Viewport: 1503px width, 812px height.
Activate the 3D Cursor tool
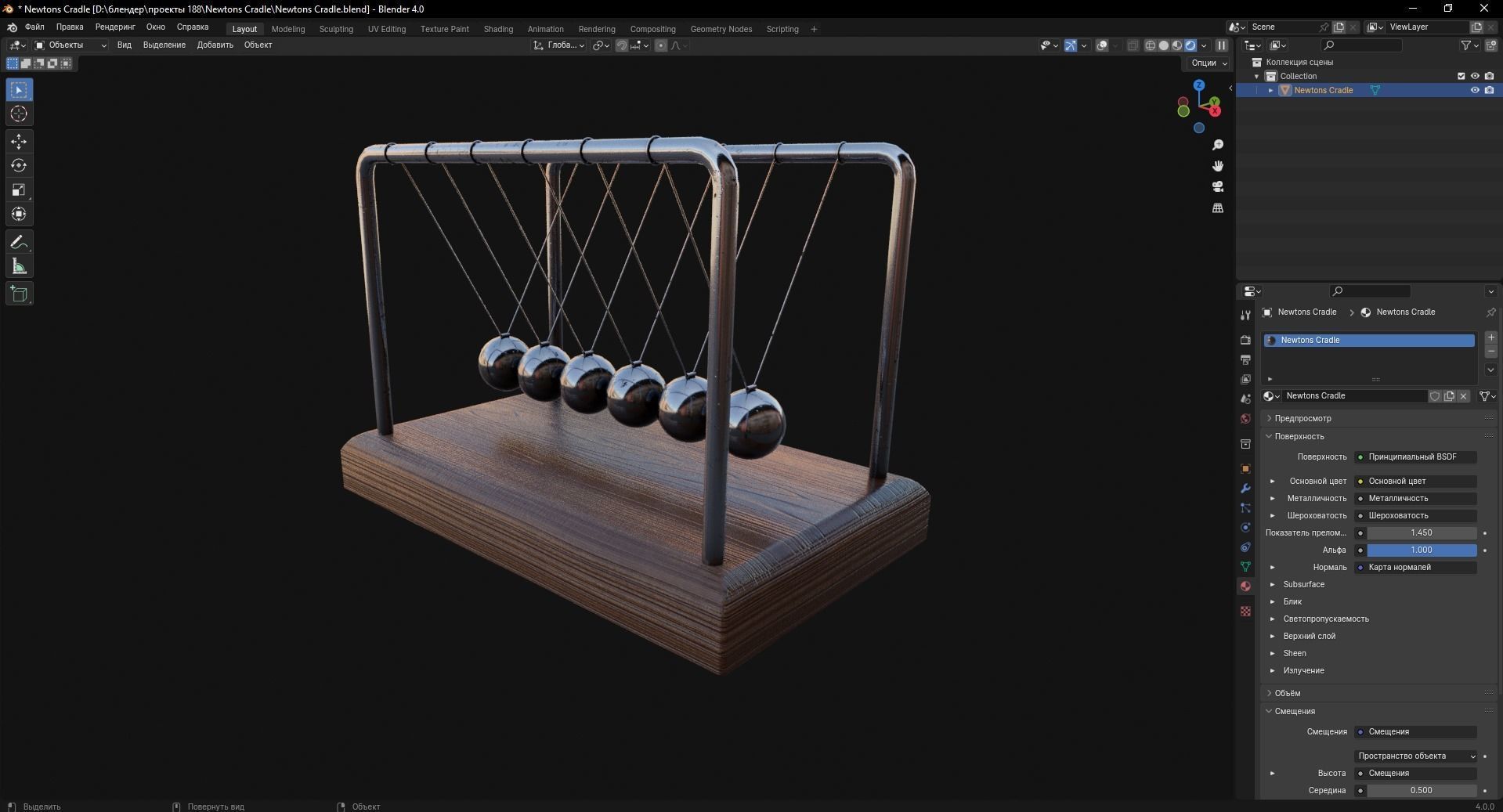click(19, 114)
